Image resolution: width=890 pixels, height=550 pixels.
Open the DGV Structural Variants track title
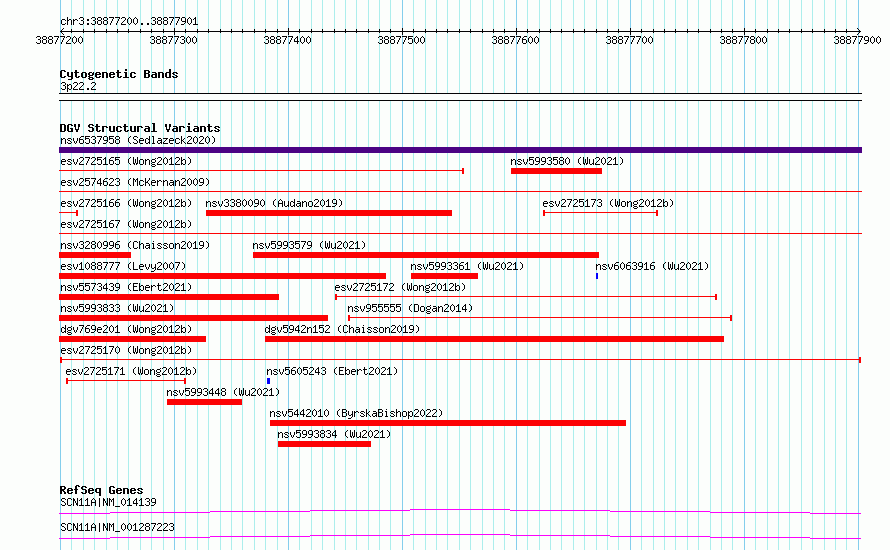[140, 128]
